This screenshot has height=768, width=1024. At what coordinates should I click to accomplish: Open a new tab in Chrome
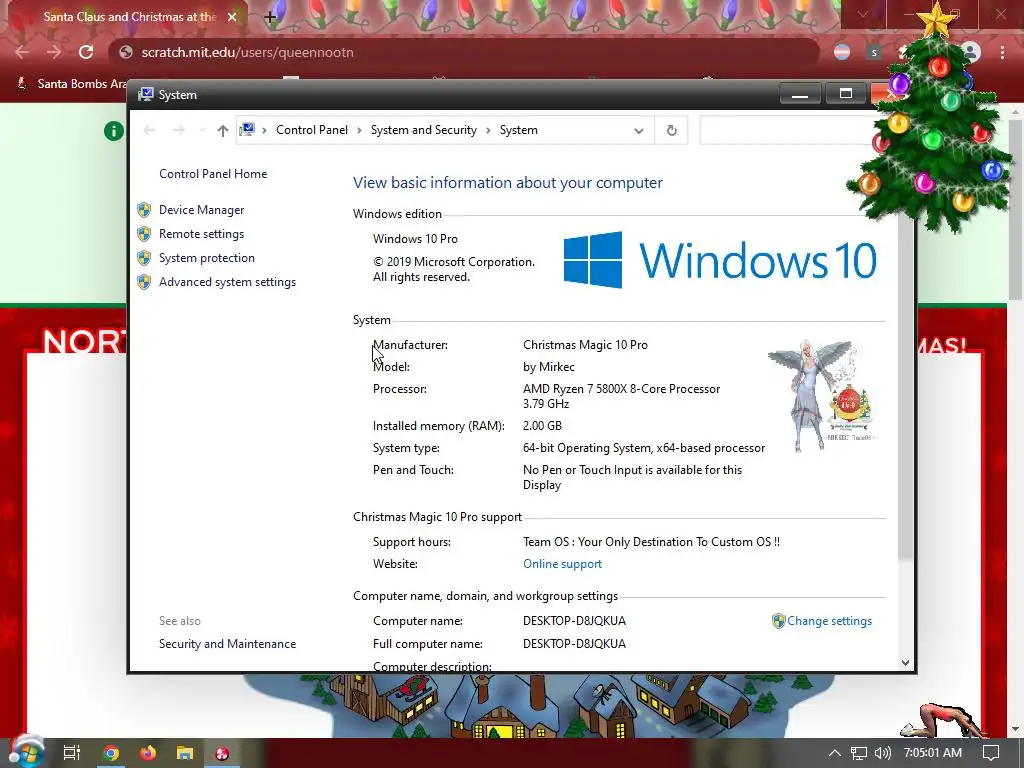pyautogui.click(x=270, y=17)
